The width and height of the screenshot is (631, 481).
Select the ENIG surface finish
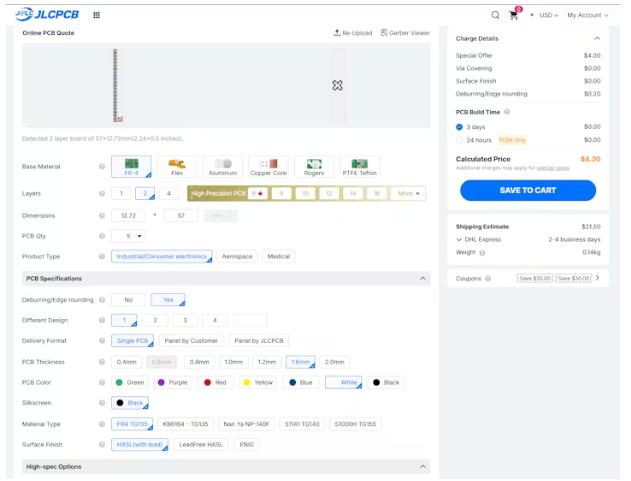[245, 445]
